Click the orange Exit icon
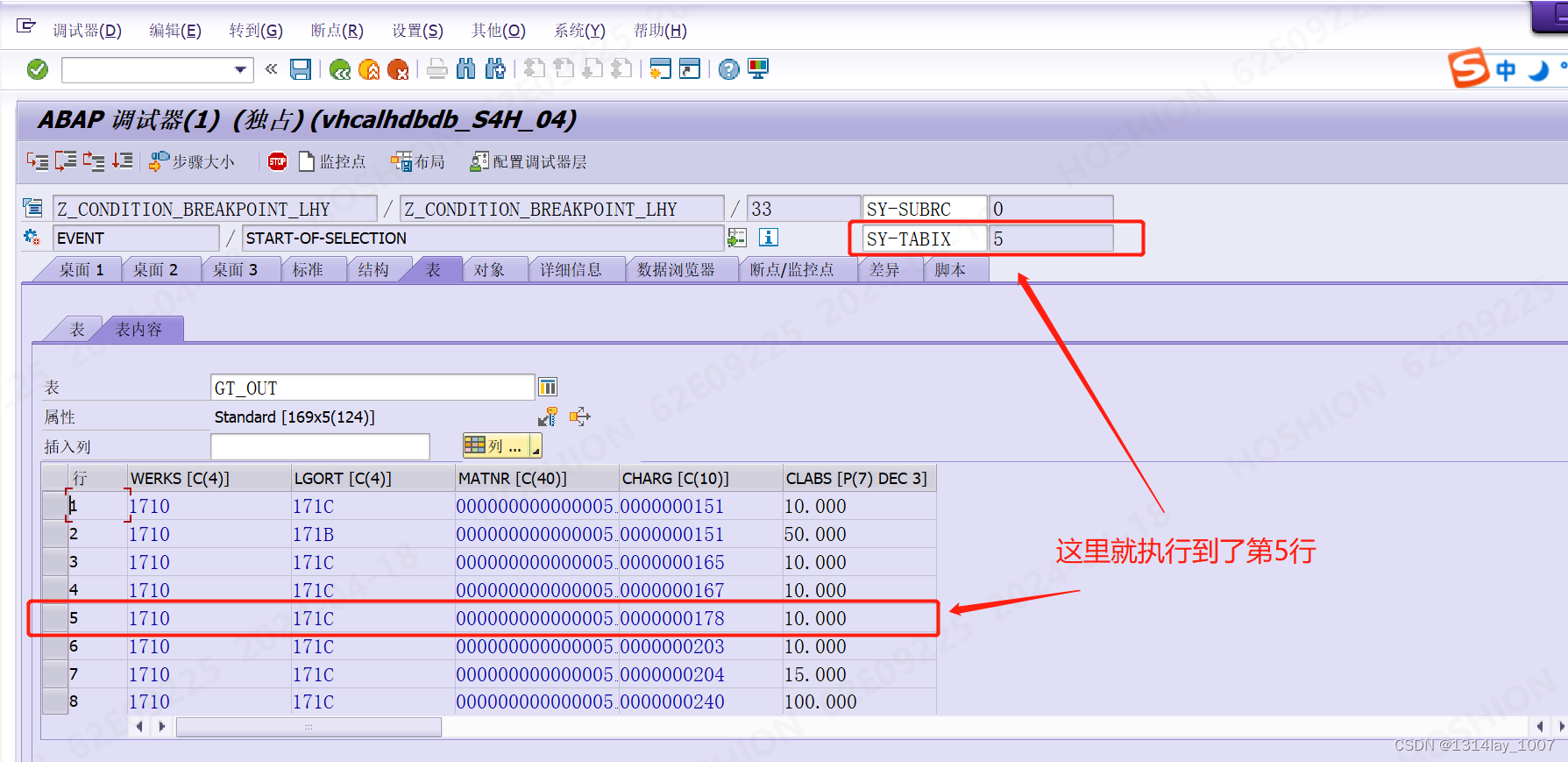 coord(369,69)
